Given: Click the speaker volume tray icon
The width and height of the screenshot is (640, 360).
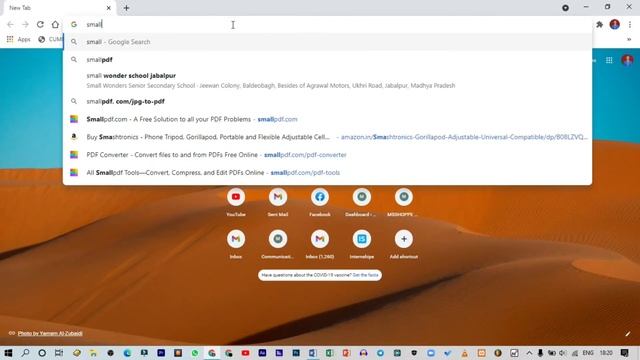Looking at the screenshot, I should tap(563, 353).
